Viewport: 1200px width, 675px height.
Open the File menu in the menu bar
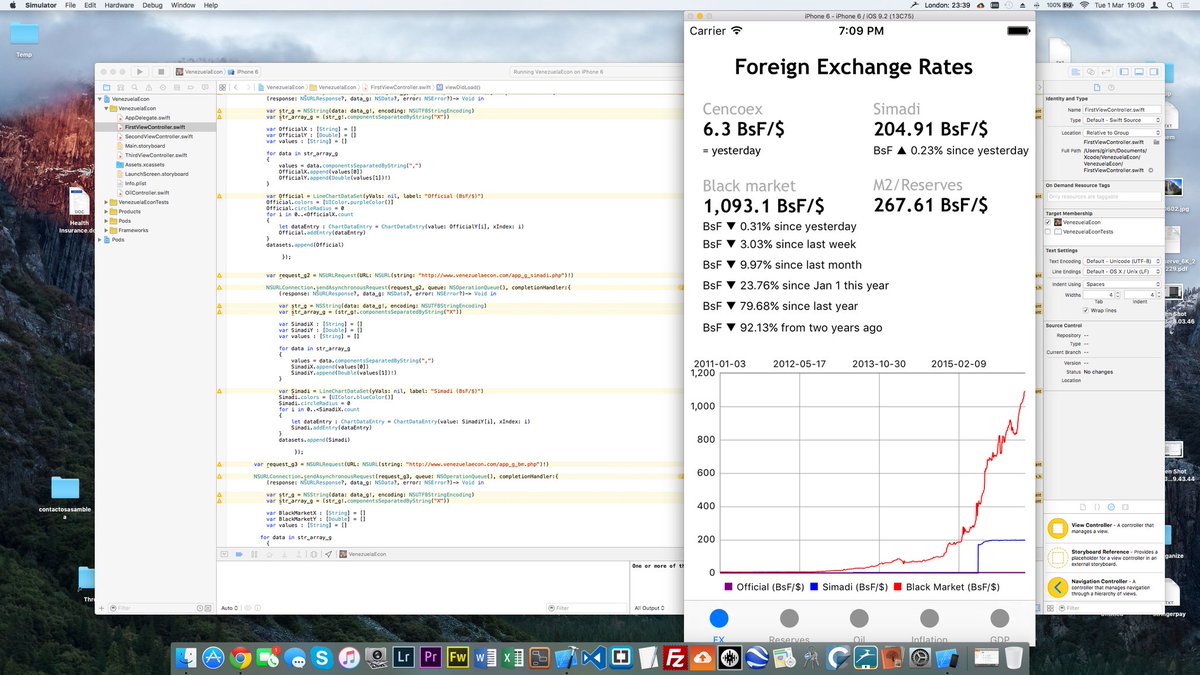pyautogui.click(x=68, y=5)
